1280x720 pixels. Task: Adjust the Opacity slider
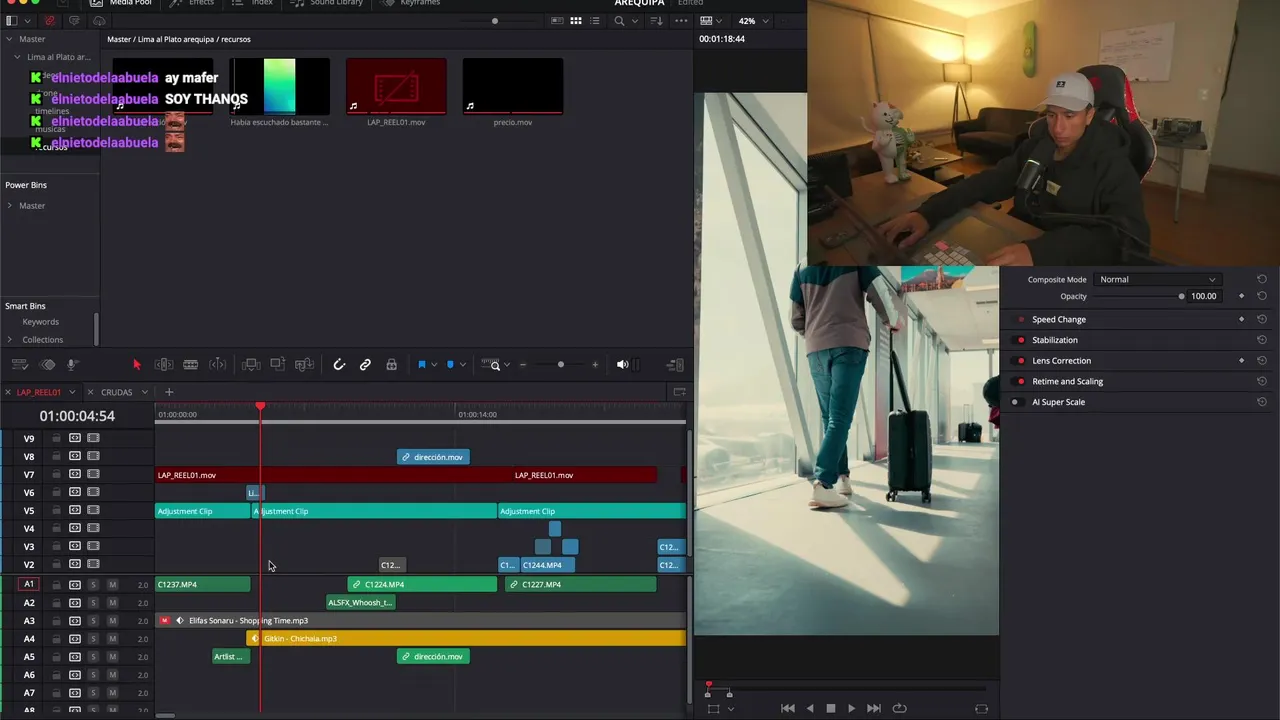(x=1181, y=296)
